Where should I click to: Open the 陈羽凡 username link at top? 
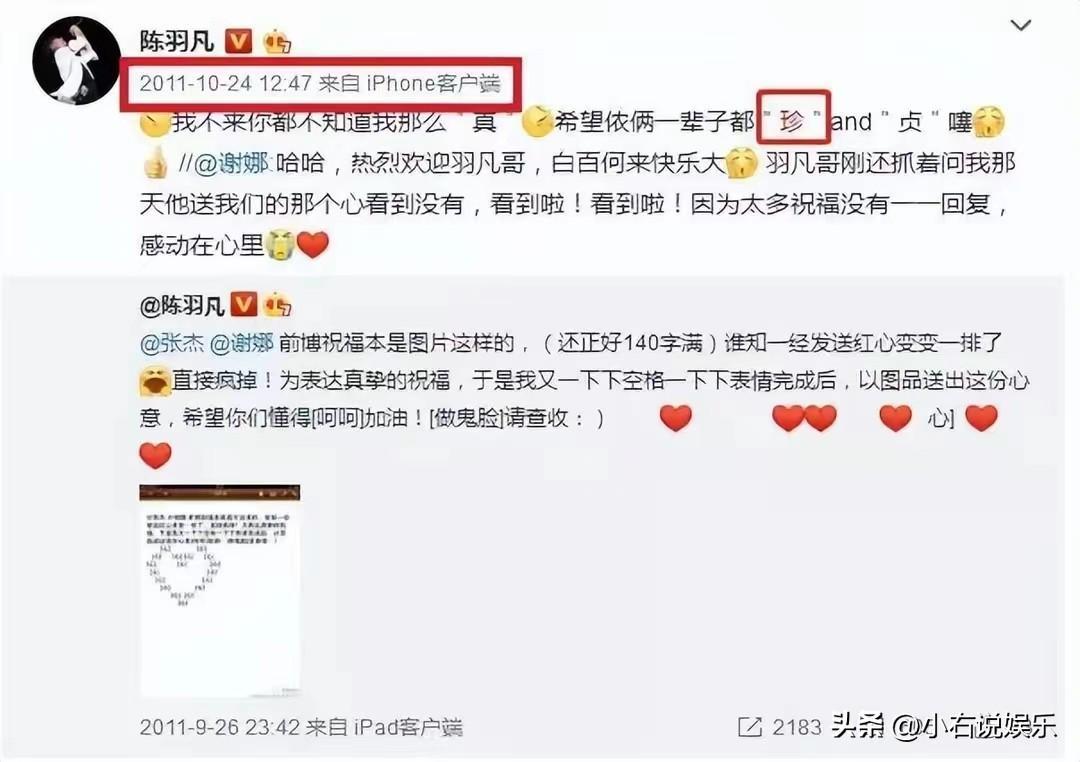177,41
